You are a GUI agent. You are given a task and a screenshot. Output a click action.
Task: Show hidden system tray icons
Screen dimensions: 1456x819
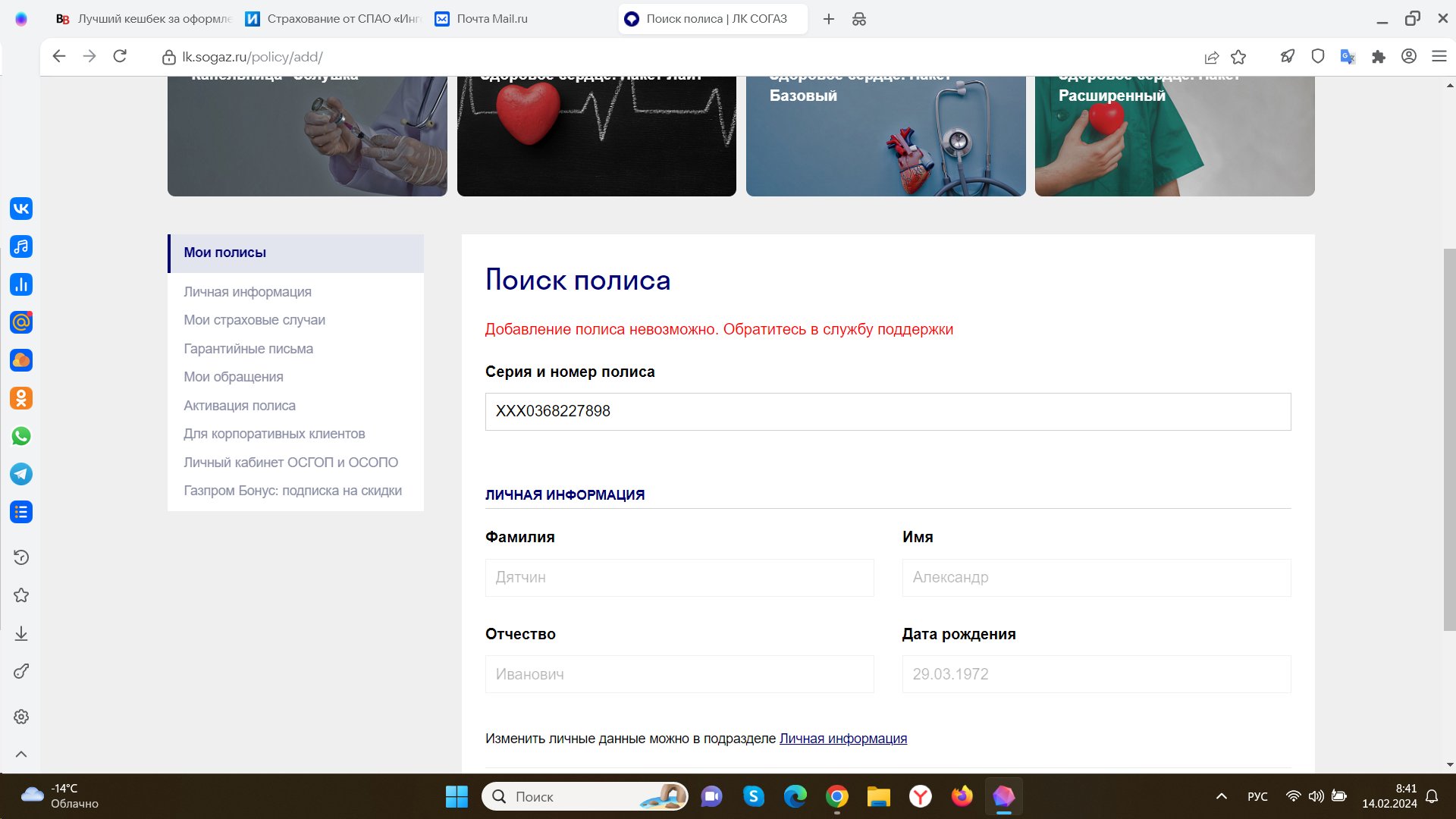tap(1221, 796)
